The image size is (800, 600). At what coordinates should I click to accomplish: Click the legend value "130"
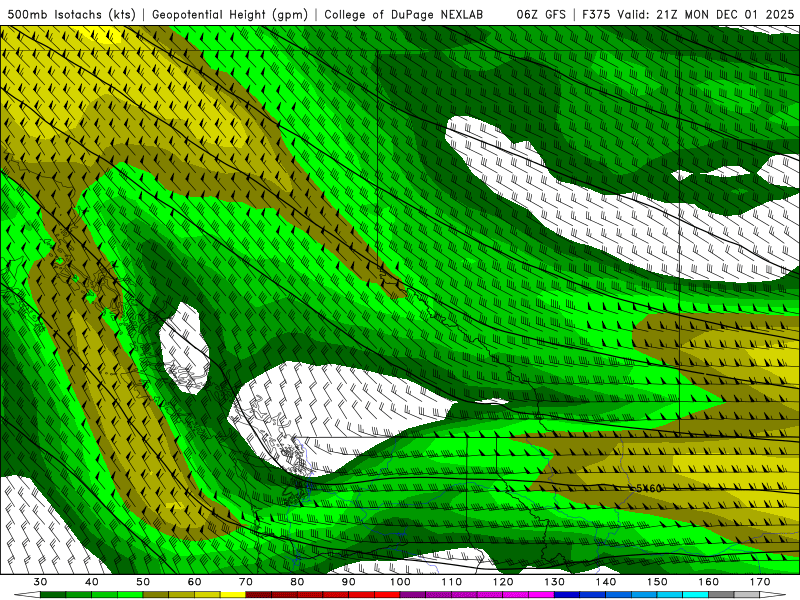click(555, 582)
